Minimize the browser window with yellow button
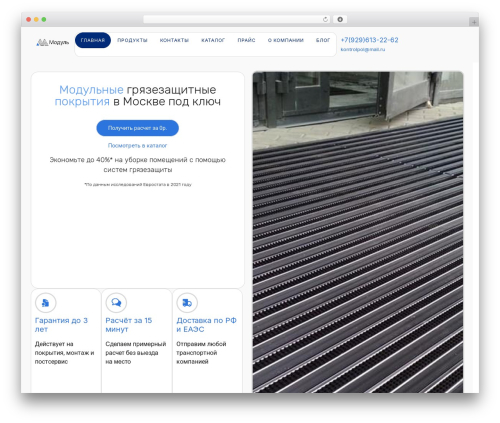 tap(36, 19)
